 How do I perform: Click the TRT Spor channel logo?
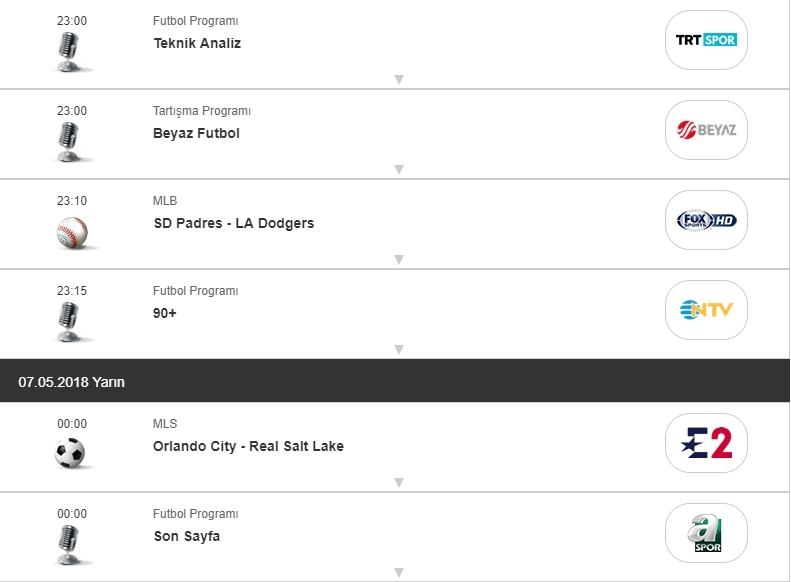(706, 40)
